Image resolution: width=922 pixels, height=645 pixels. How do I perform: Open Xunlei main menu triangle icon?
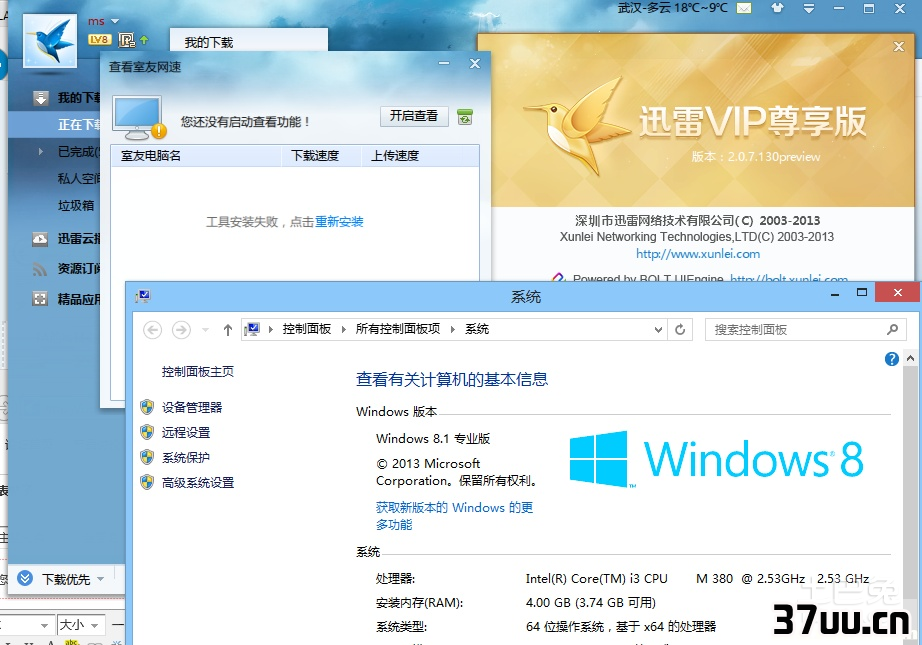809,8
